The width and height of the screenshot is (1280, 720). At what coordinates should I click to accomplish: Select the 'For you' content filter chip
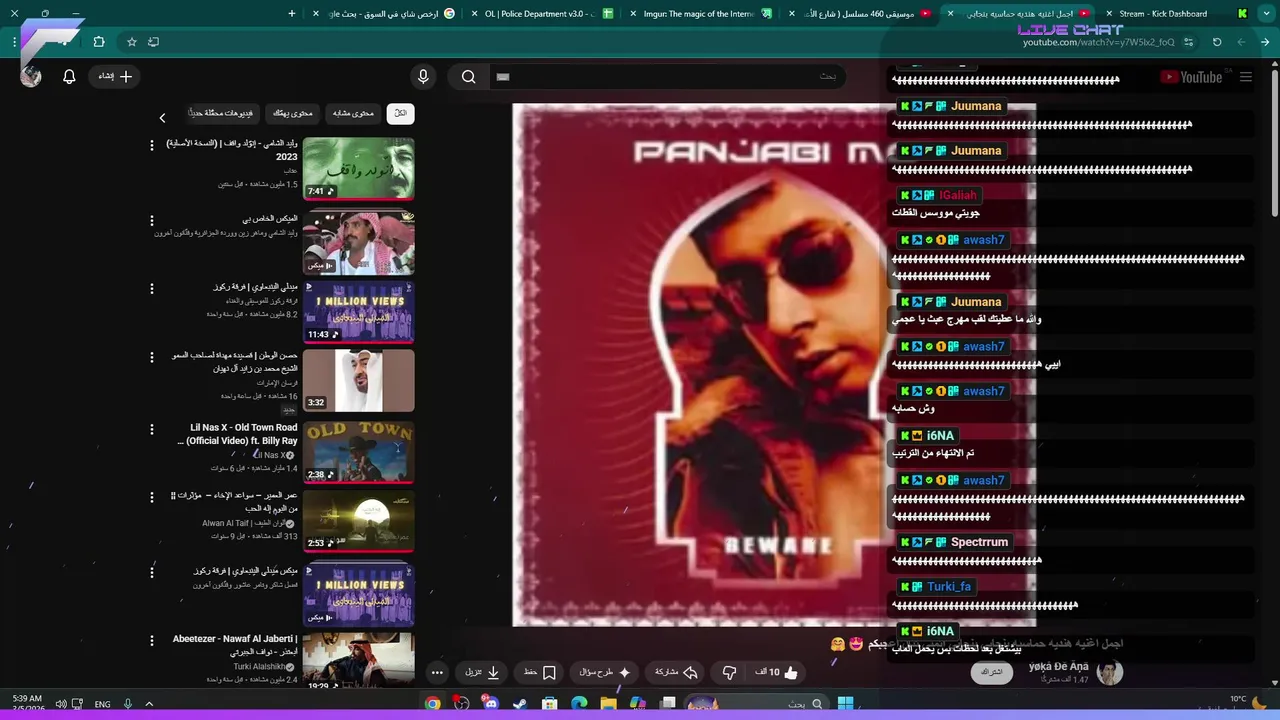pos(293,114)
